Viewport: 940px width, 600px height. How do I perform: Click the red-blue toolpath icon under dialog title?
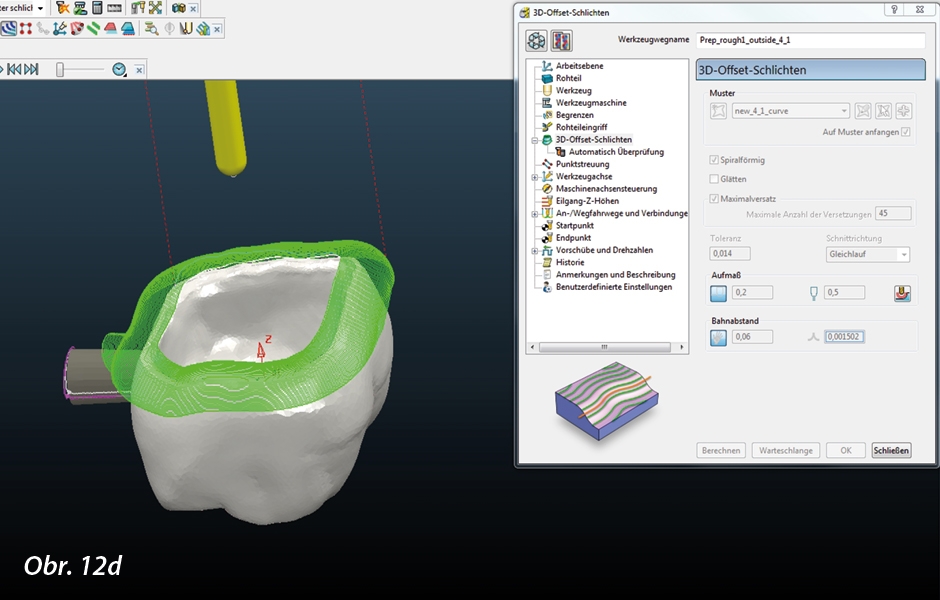click(561, 41)
